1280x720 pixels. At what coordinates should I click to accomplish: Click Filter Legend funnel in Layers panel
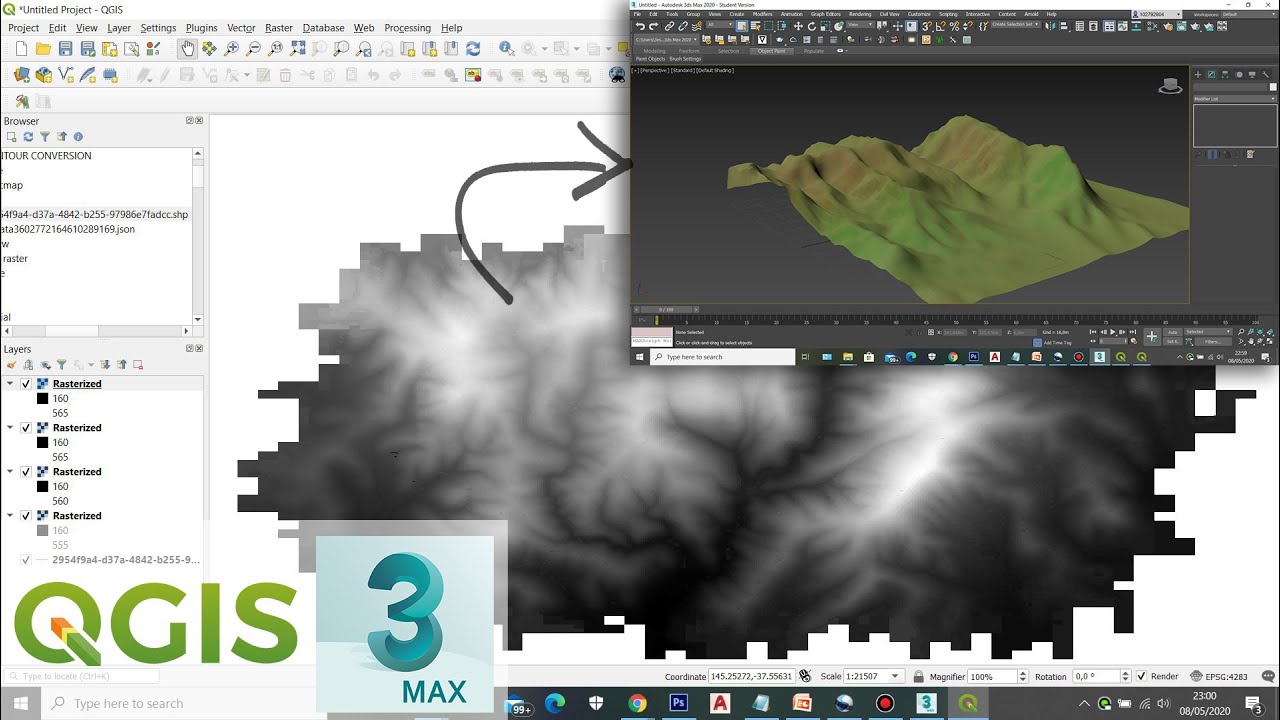click(61, 365)
